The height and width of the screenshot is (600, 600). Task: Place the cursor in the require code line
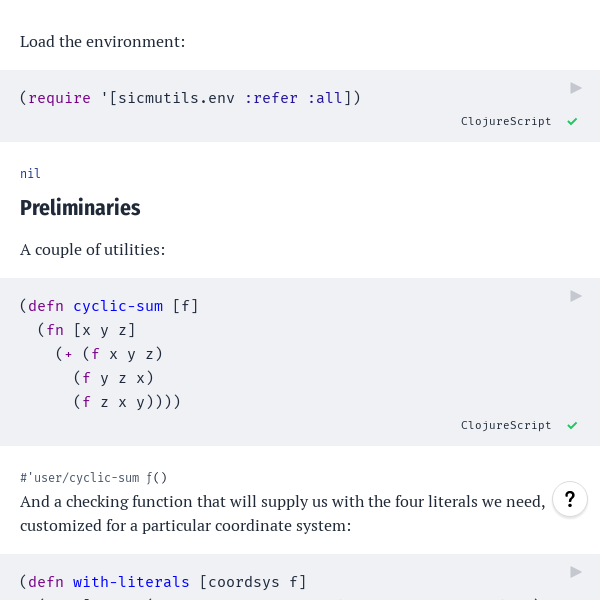[190, 98]
